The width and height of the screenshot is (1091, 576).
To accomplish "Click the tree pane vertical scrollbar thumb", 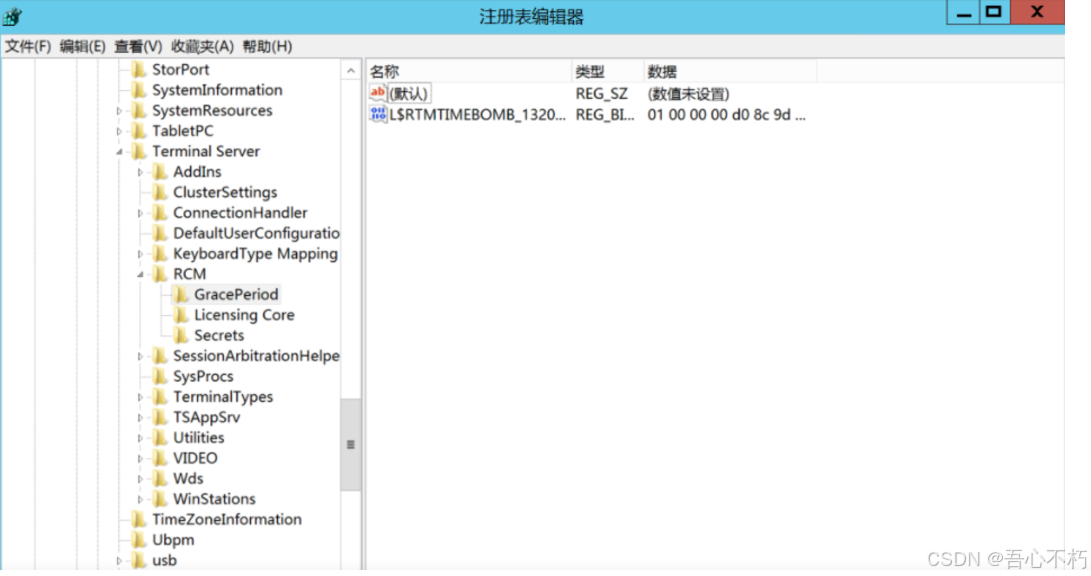I will (350, 444).
